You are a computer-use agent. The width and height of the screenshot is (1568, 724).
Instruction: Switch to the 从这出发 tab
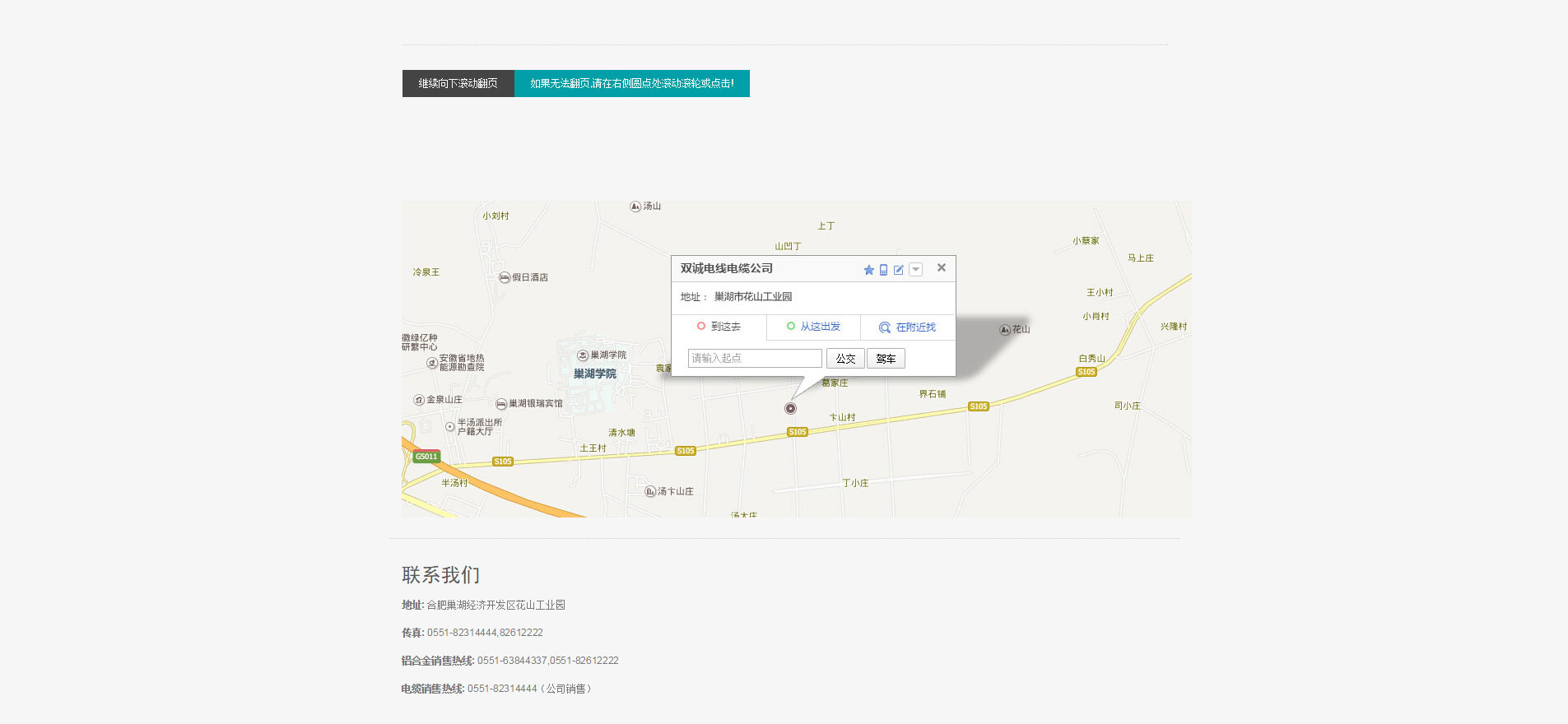pyautogui.click(x=813, y=327)
